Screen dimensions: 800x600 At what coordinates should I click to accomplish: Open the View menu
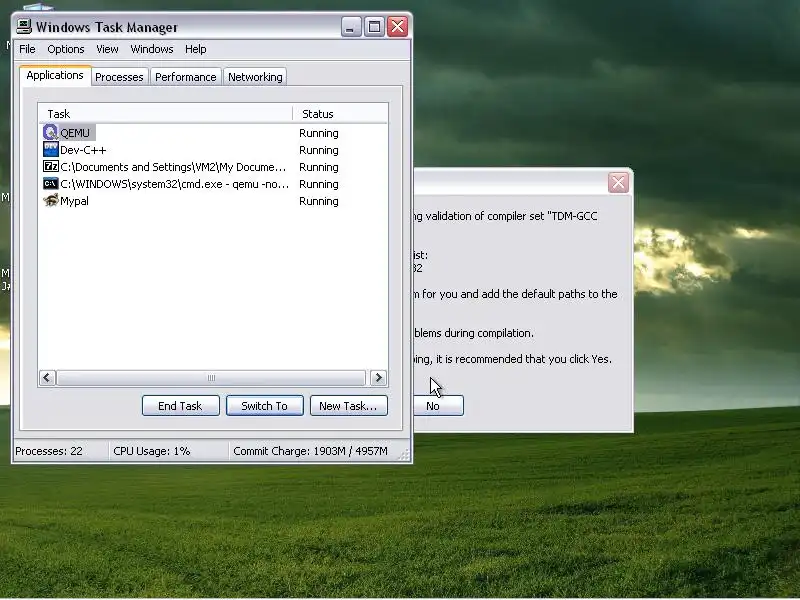(x=107, y=49)
